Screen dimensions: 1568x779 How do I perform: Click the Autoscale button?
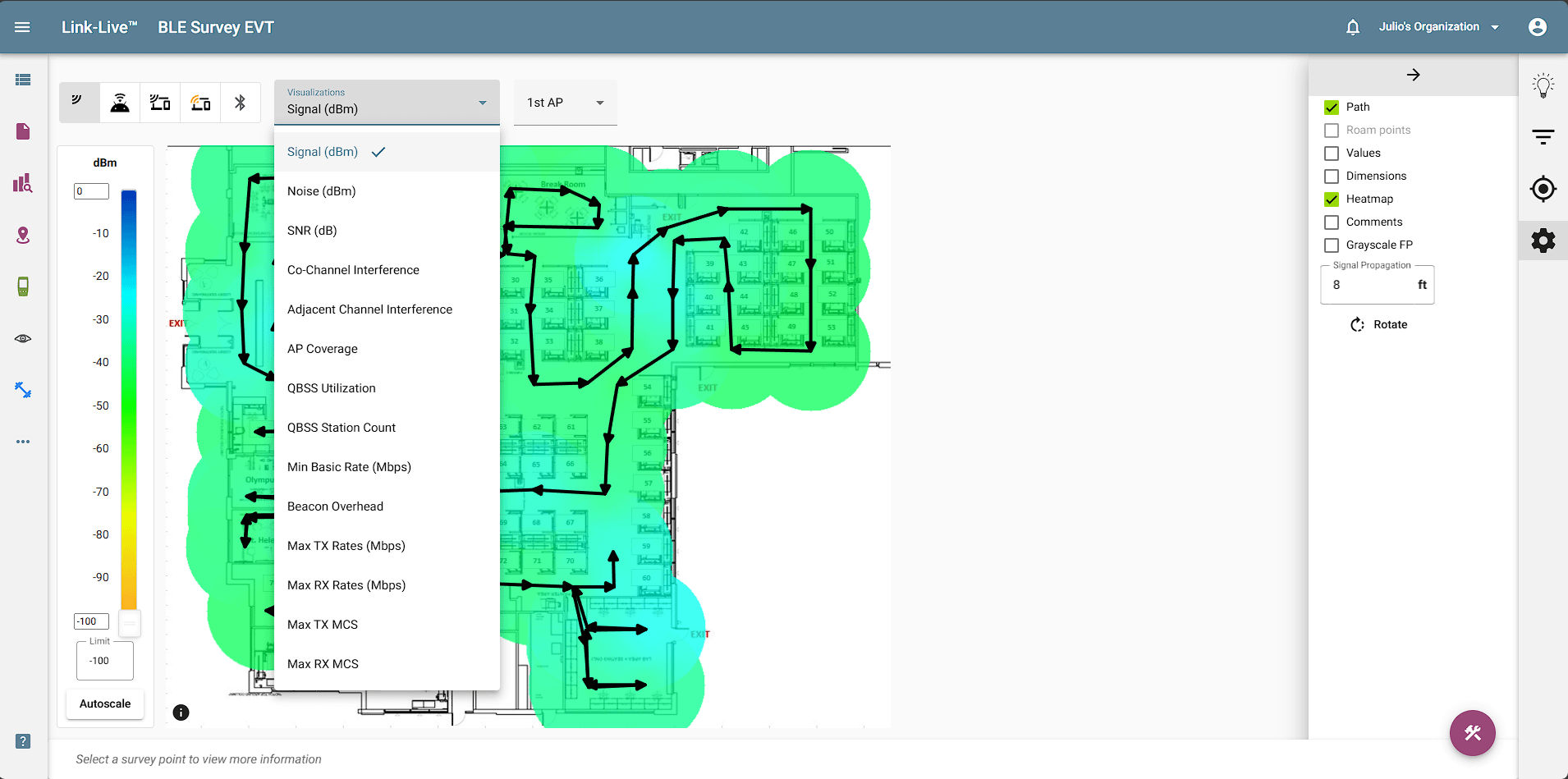coord(104,703)
